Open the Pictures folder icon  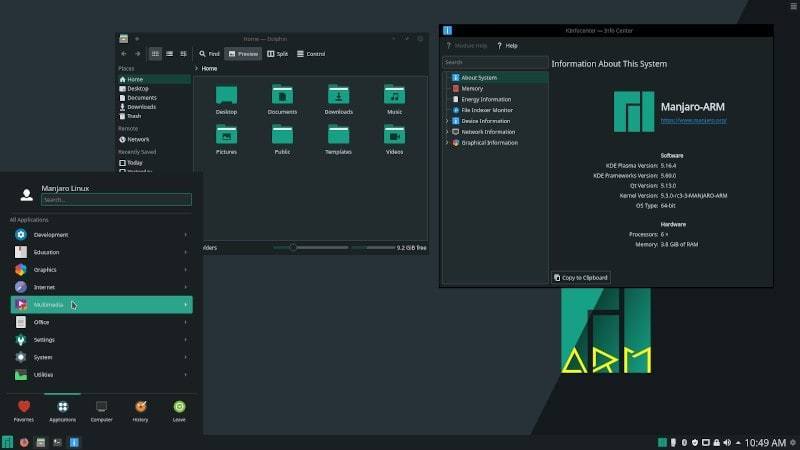pyautogui.click(x=226, y=135)
